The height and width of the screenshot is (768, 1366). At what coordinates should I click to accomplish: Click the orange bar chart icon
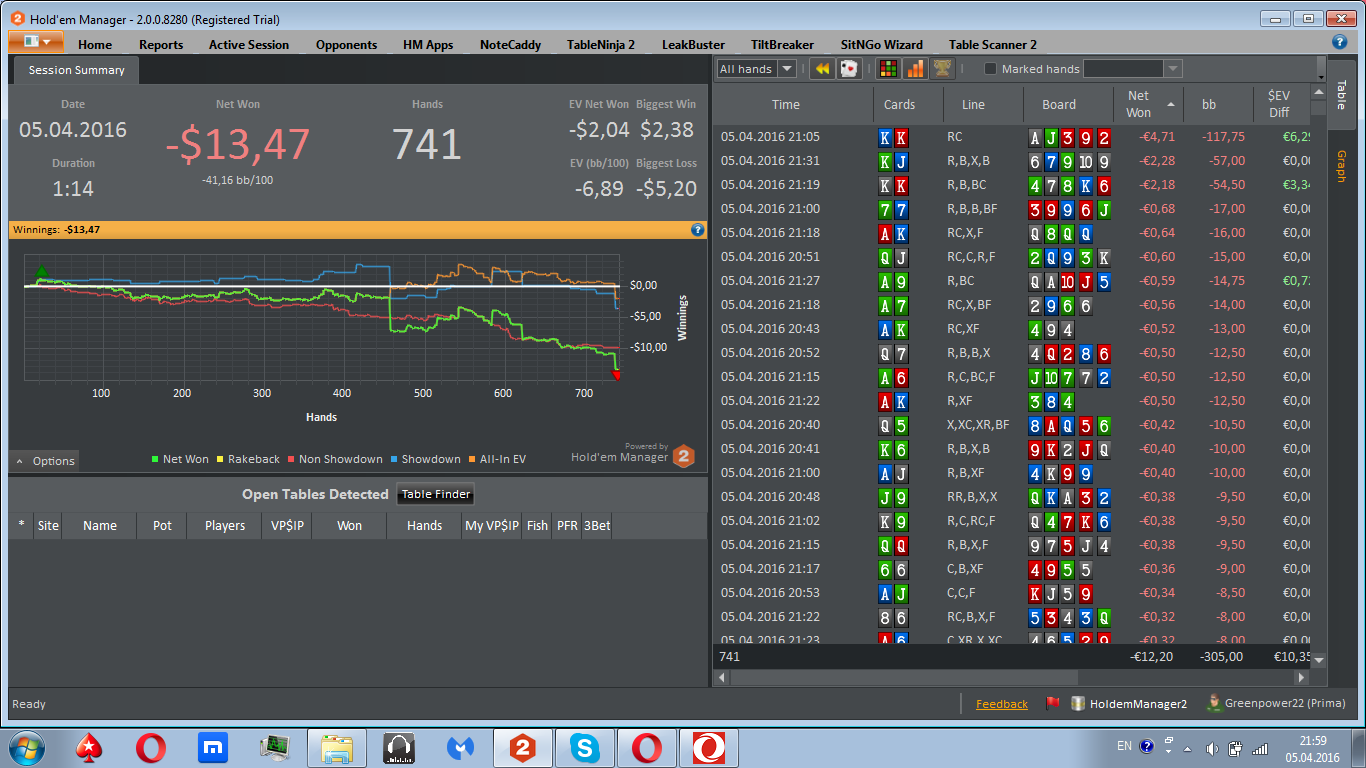point(915,69)
